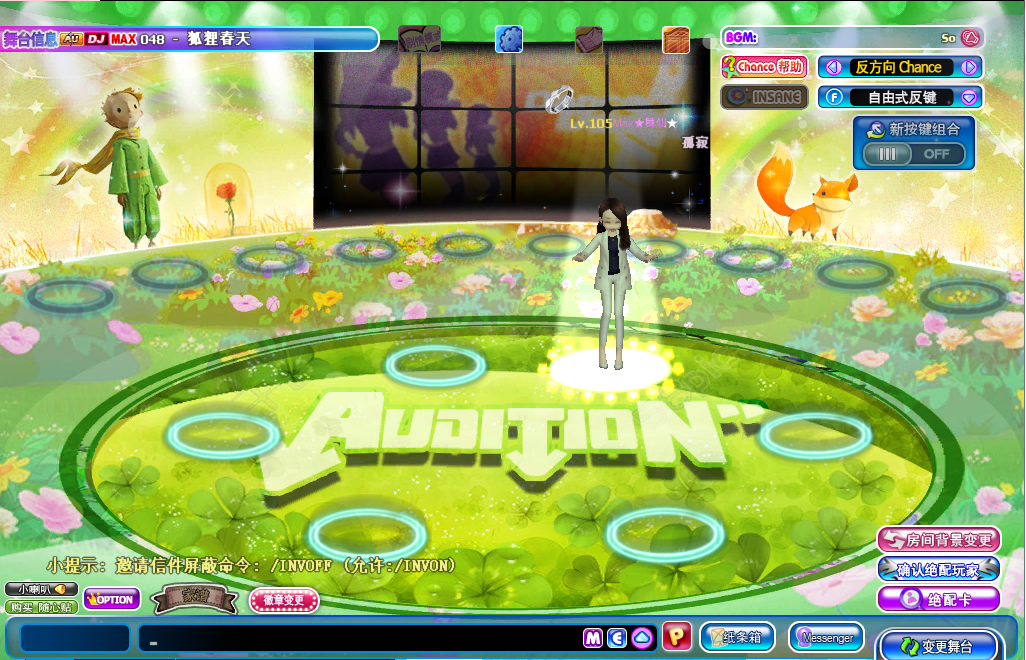
Task: Open the story mode book icon
Action: coord(419,39)
